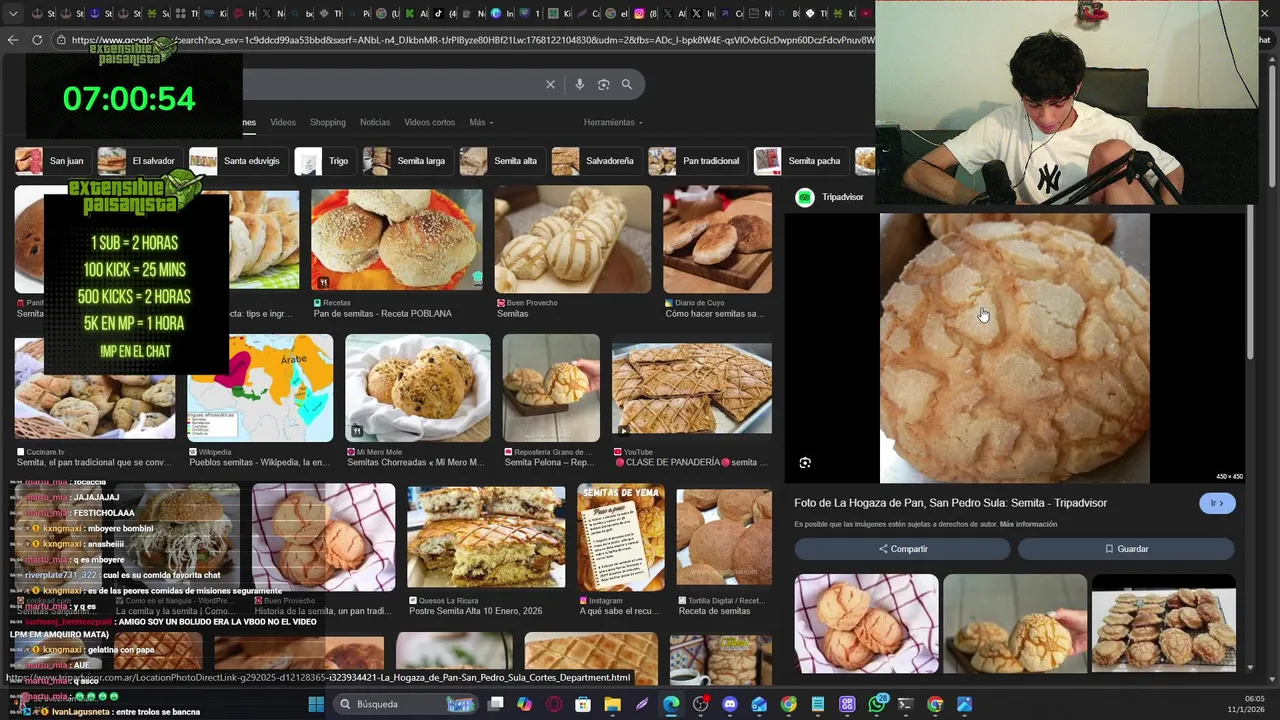
Task: Open the Mi Mero Mole Semitas Chorreadas image
Action: (418, 388)
